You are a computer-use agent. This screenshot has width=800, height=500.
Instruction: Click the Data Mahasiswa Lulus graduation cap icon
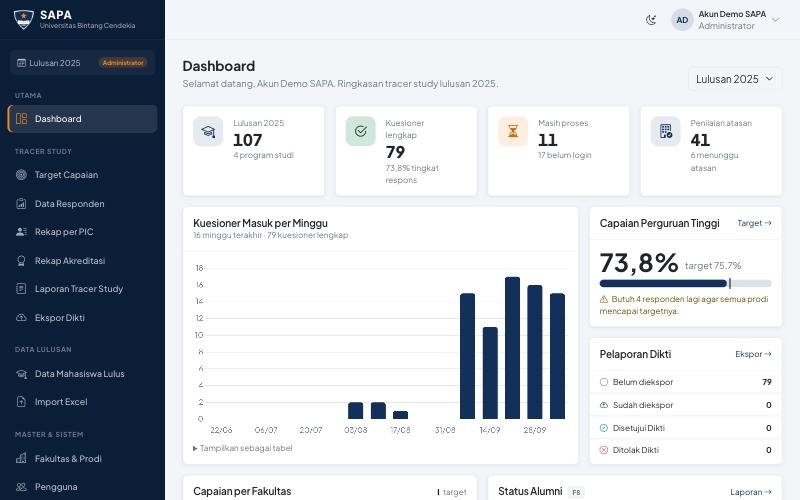click(x=21, y=373)
